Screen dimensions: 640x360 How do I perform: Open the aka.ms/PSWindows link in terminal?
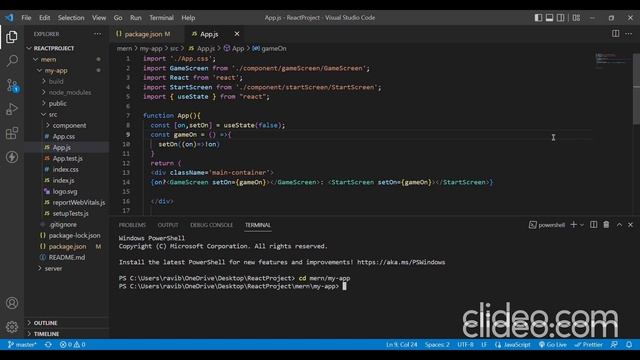pos(401,262)
